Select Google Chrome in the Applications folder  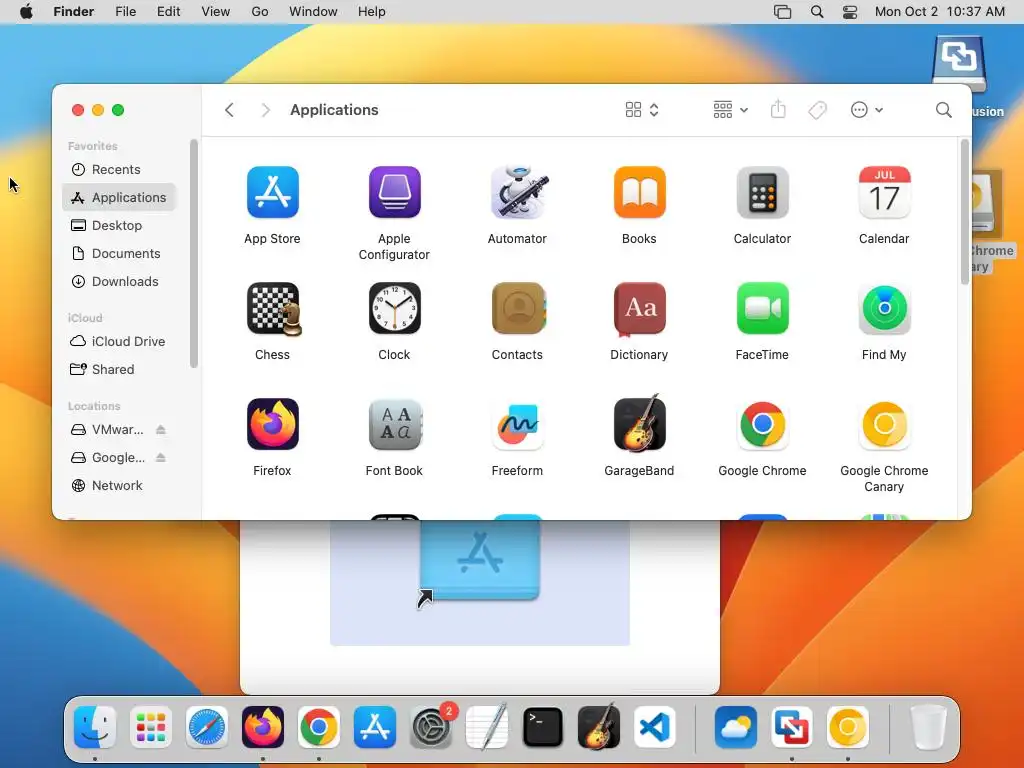pyautogui.click(x=762, y=424)
